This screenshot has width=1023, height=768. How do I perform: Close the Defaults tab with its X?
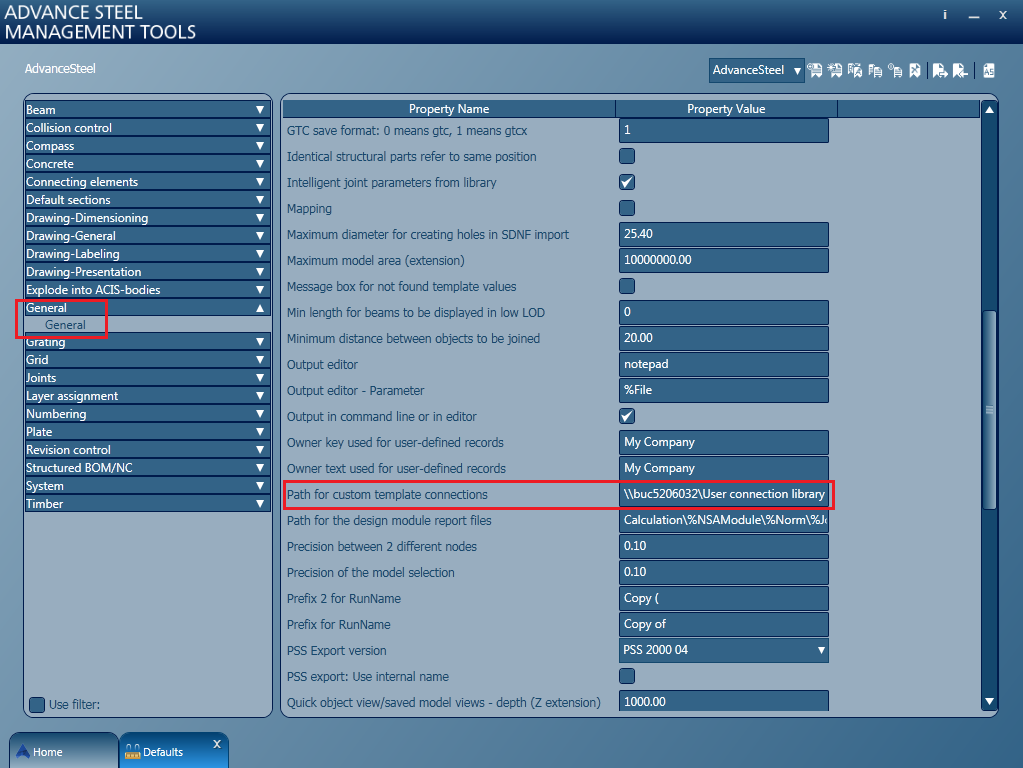(x=217, y=744)
